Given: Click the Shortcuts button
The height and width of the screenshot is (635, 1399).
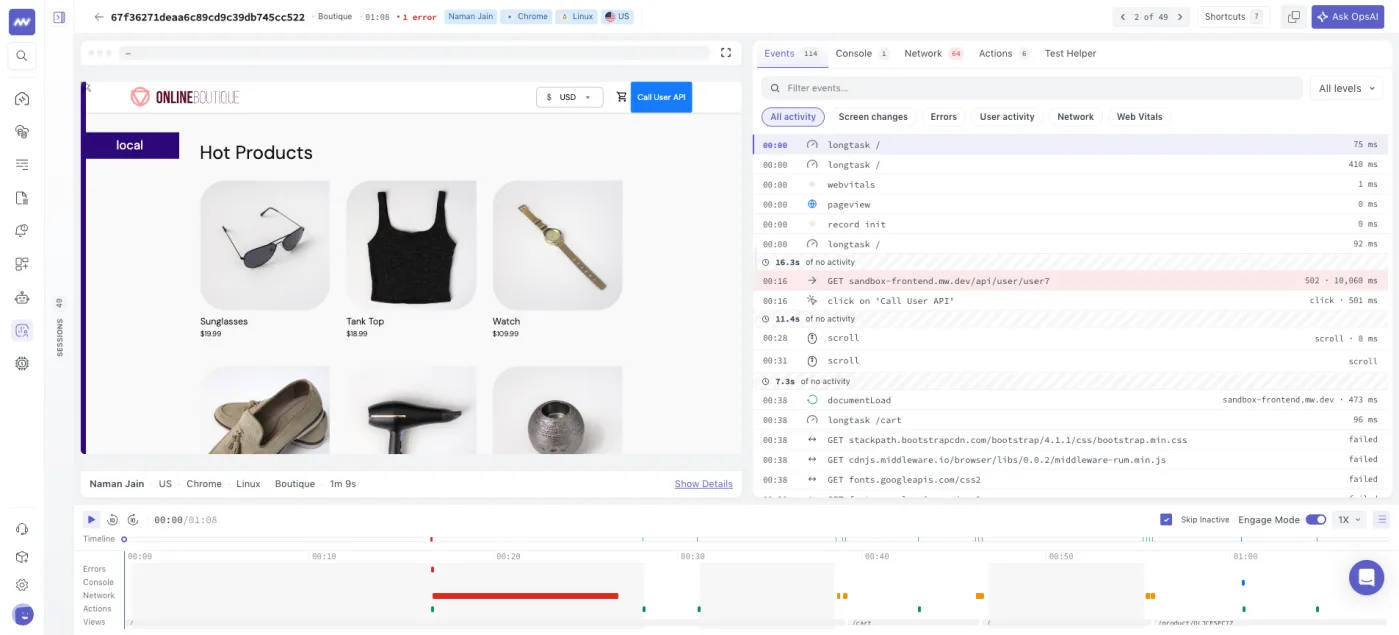Looking at the screenshot, I should (1232, 17).
